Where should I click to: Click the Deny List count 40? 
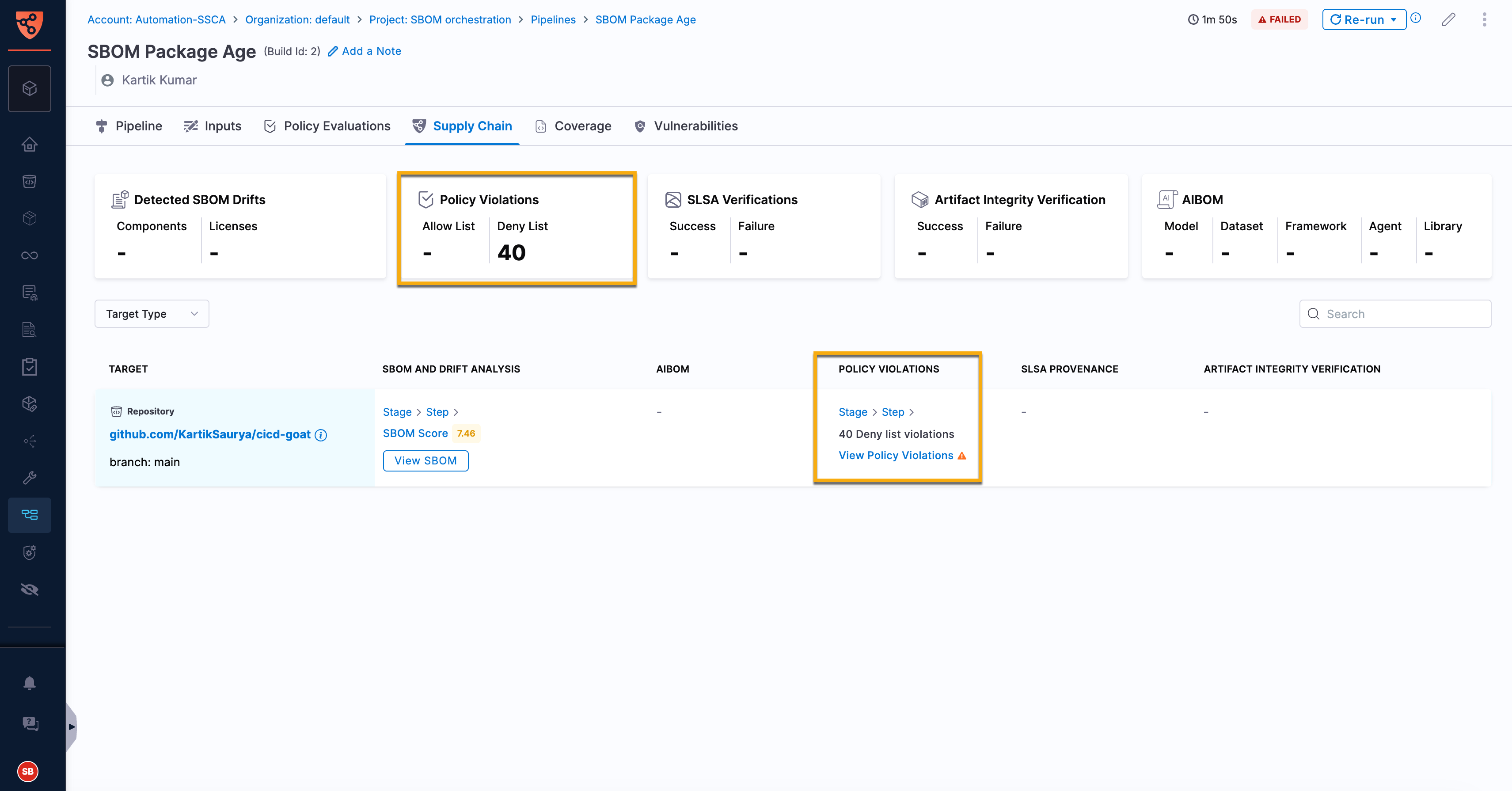[x=511, y=253]
